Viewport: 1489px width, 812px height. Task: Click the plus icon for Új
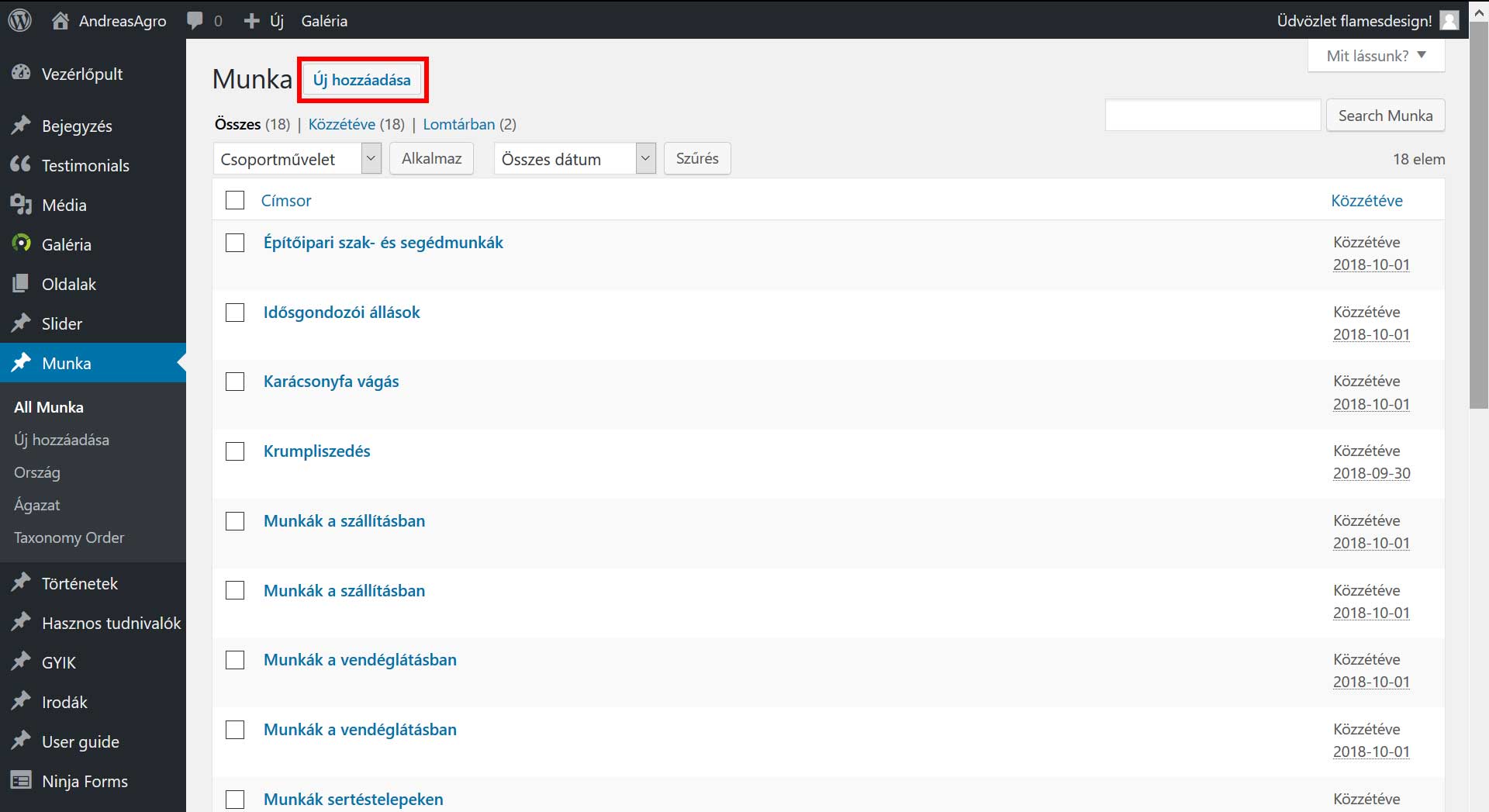click(x=251, y=21)
